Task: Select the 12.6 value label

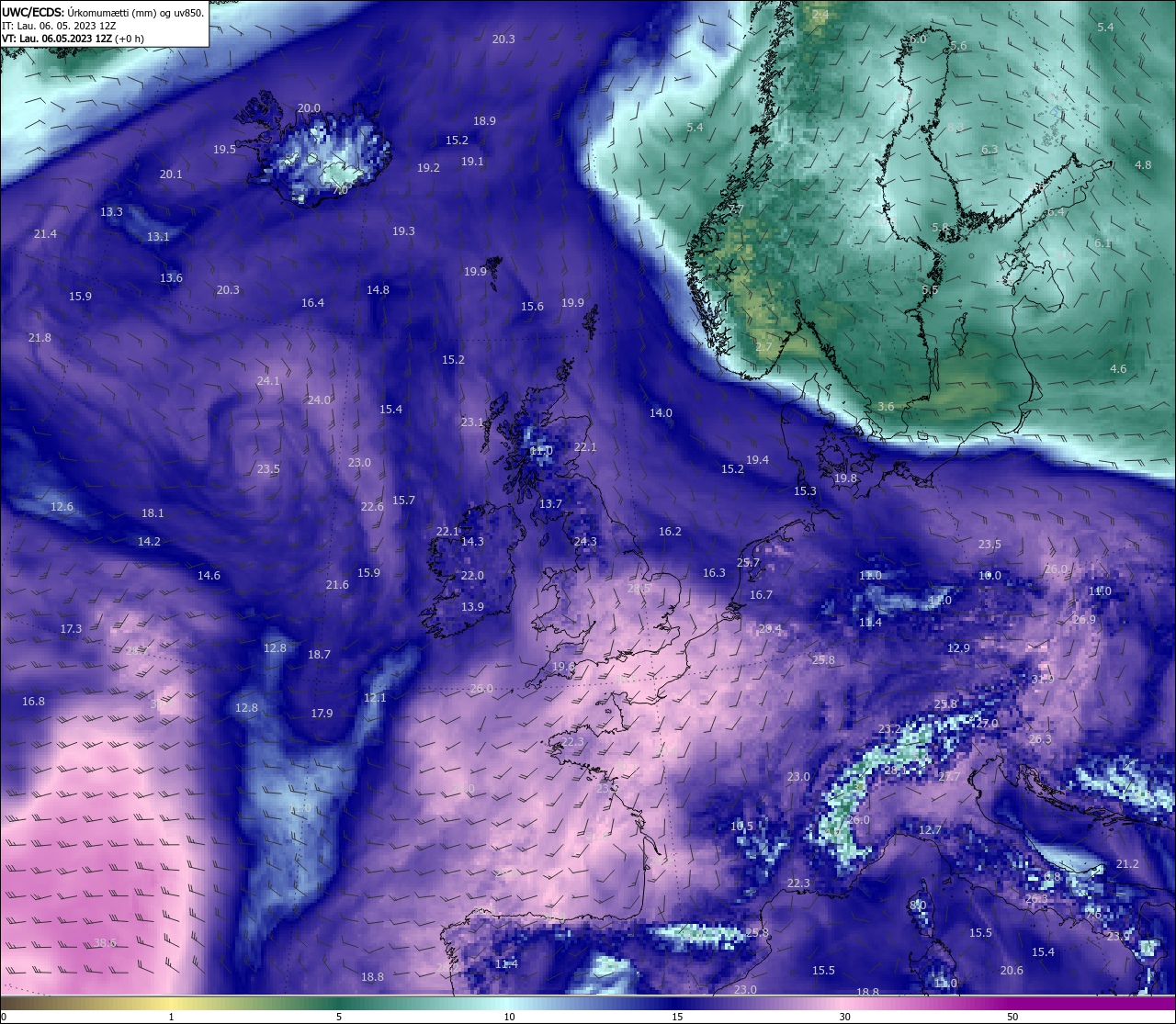Action: (x=62, y=506)
